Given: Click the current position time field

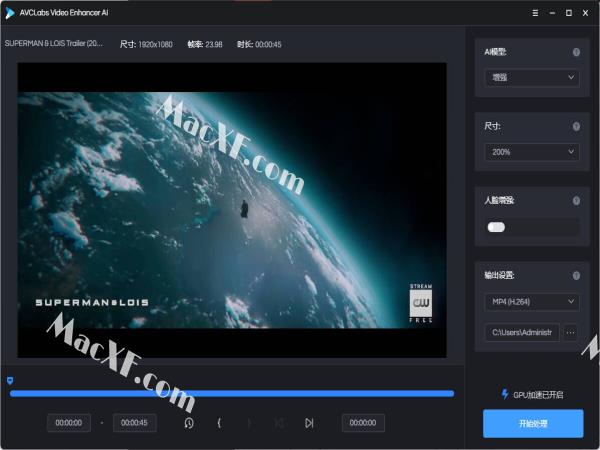Looking at the screenshot, I should pyautogui.click(x=363, y=423).
